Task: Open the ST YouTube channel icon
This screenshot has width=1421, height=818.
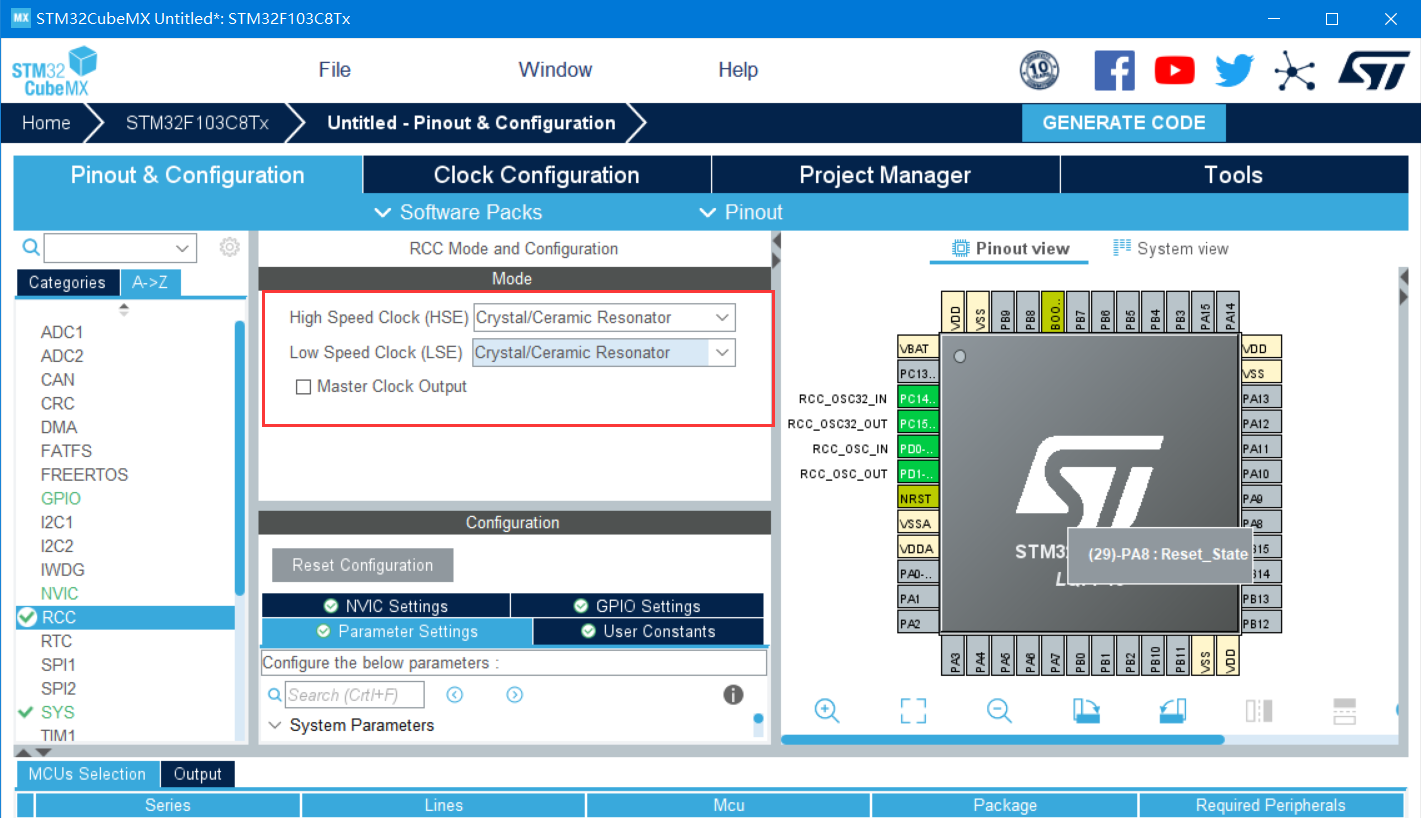Action: (1174, 70)
